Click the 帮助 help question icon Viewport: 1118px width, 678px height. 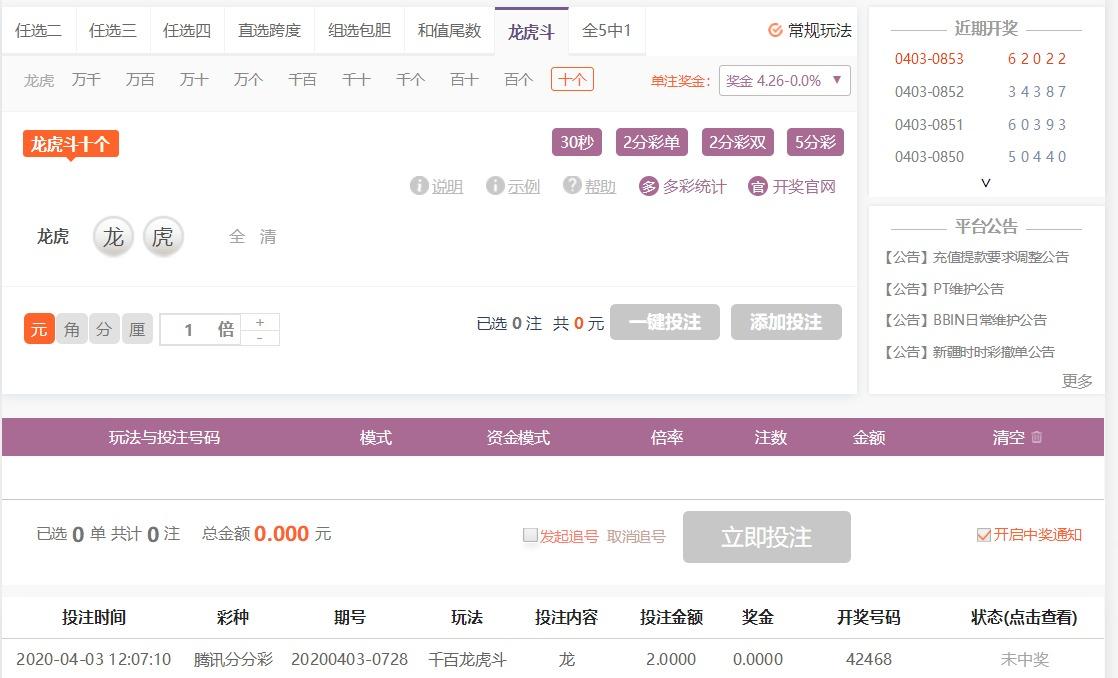pyautogui.click(x=572, y=186)
